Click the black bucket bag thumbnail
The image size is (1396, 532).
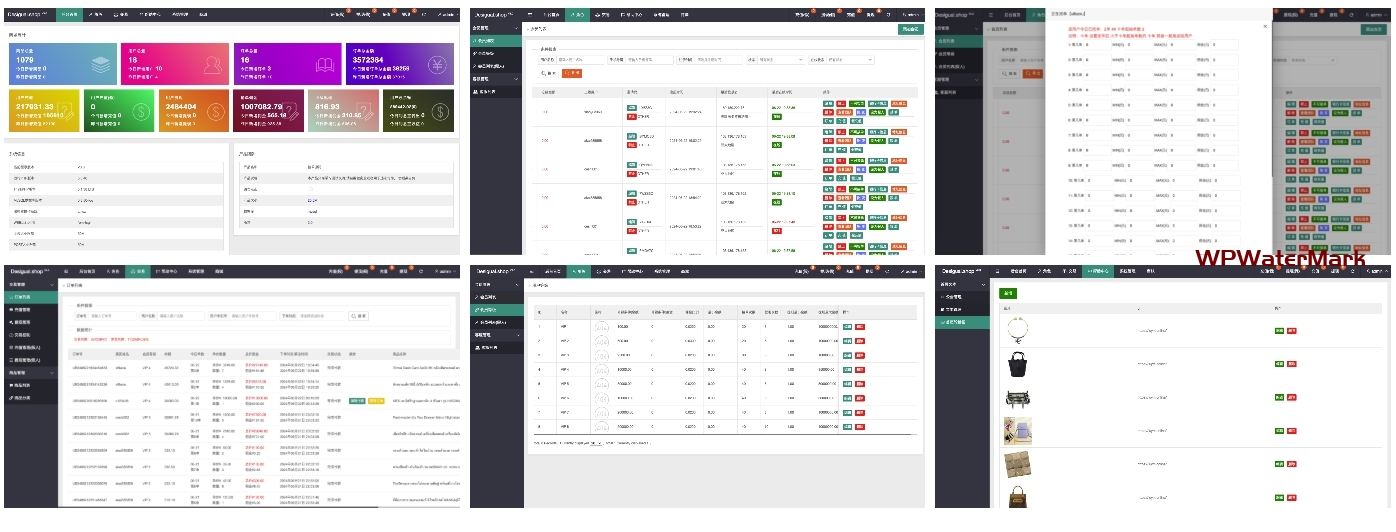(x=1017, y=363)
